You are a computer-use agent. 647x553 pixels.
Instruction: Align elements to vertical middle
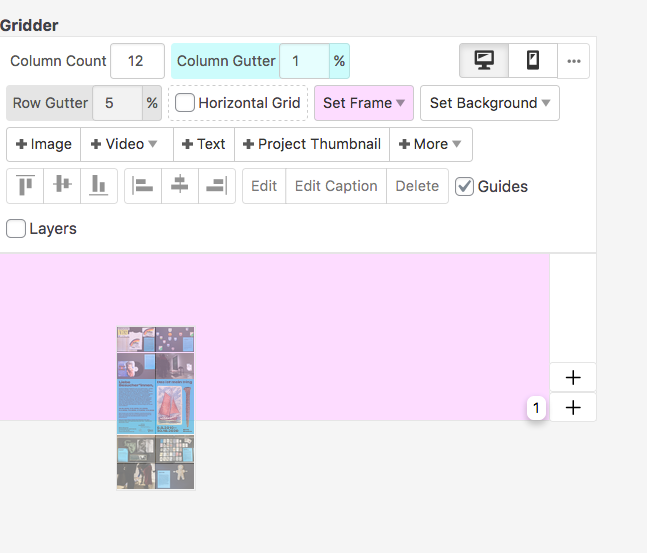(62, 186)
